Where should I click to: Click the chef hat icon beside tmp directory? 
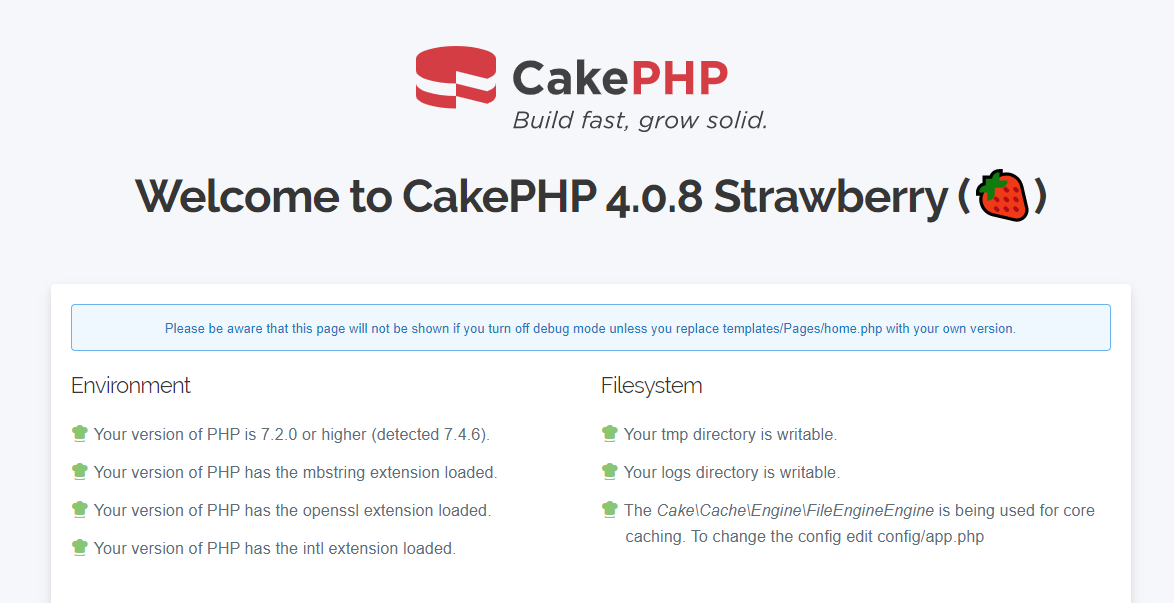tap(610, 434)
